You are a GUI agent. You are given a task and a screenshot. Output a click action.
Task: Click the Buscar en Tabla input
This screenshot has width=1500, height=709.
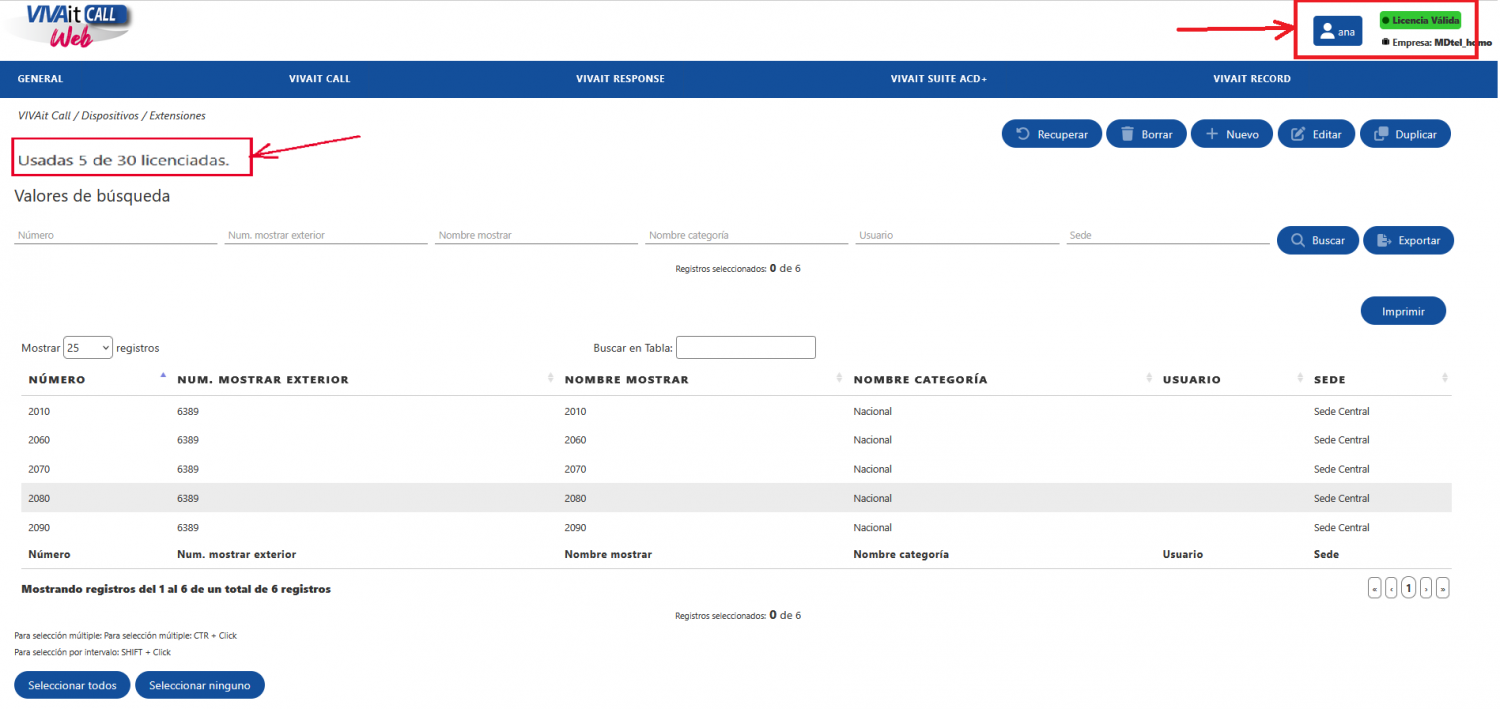[746, 348]
